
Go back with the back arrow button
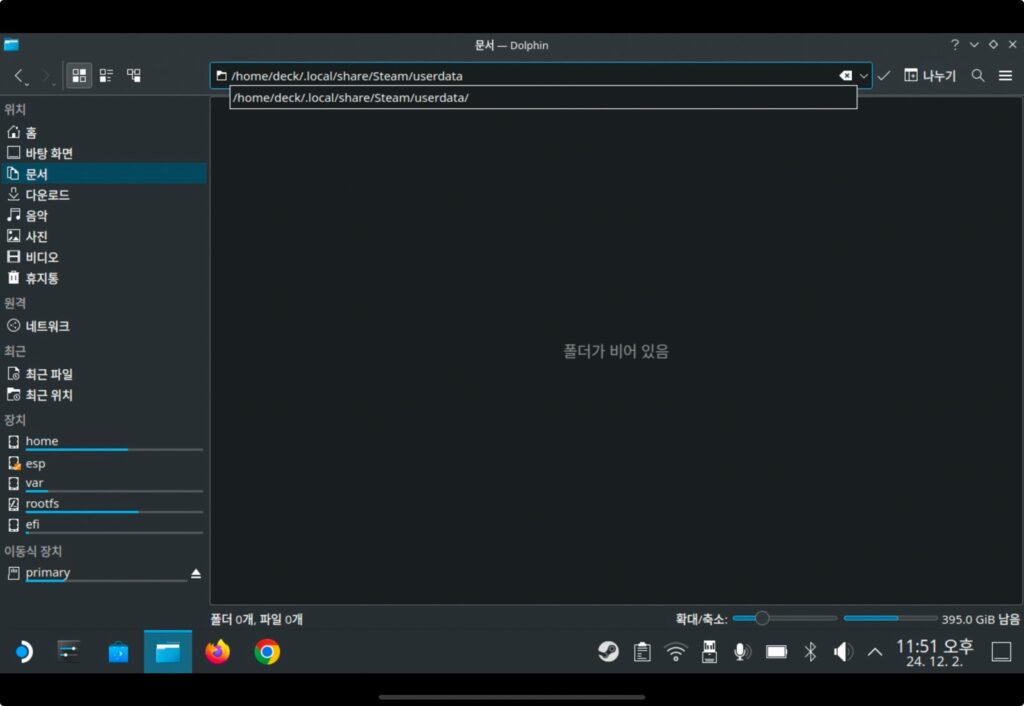pyautogui.click(x=20, y=76)
